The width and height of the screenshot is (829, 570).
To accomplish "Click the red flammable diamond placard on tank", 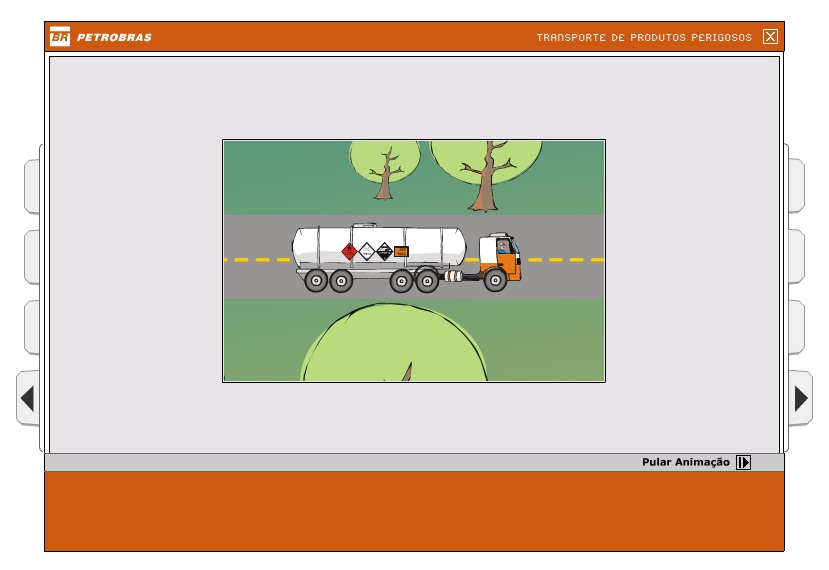I will pos(349,251).
